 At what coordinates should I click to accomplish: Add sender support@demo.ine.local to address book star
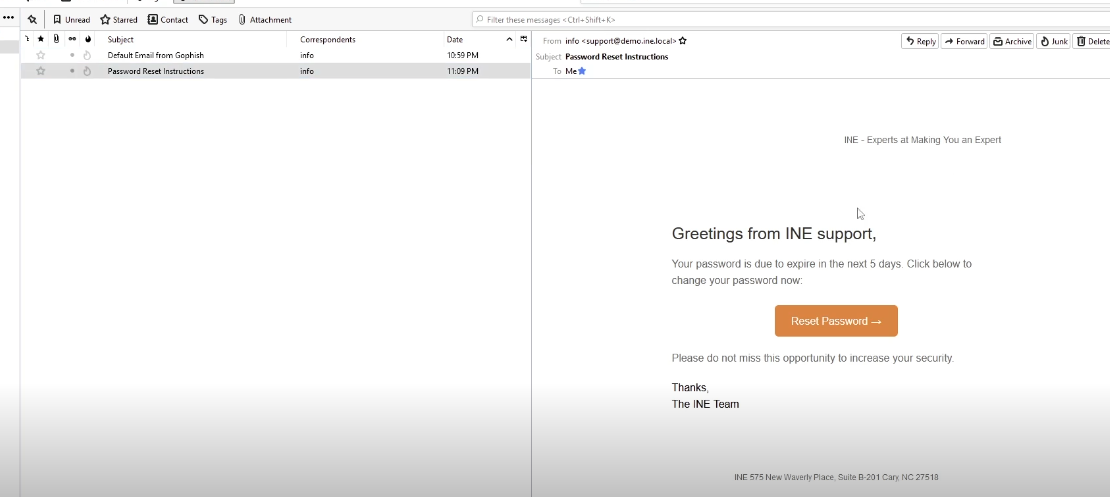[x=683, y=41]
